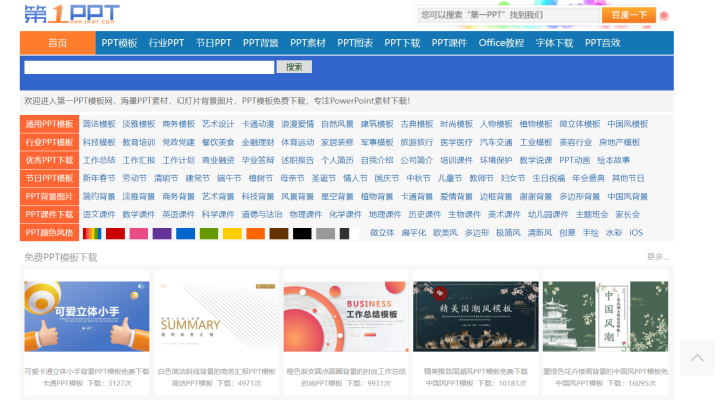Click 时尚PPT模板 under the third card
The image size is (720, 407).
click(322, 384)
